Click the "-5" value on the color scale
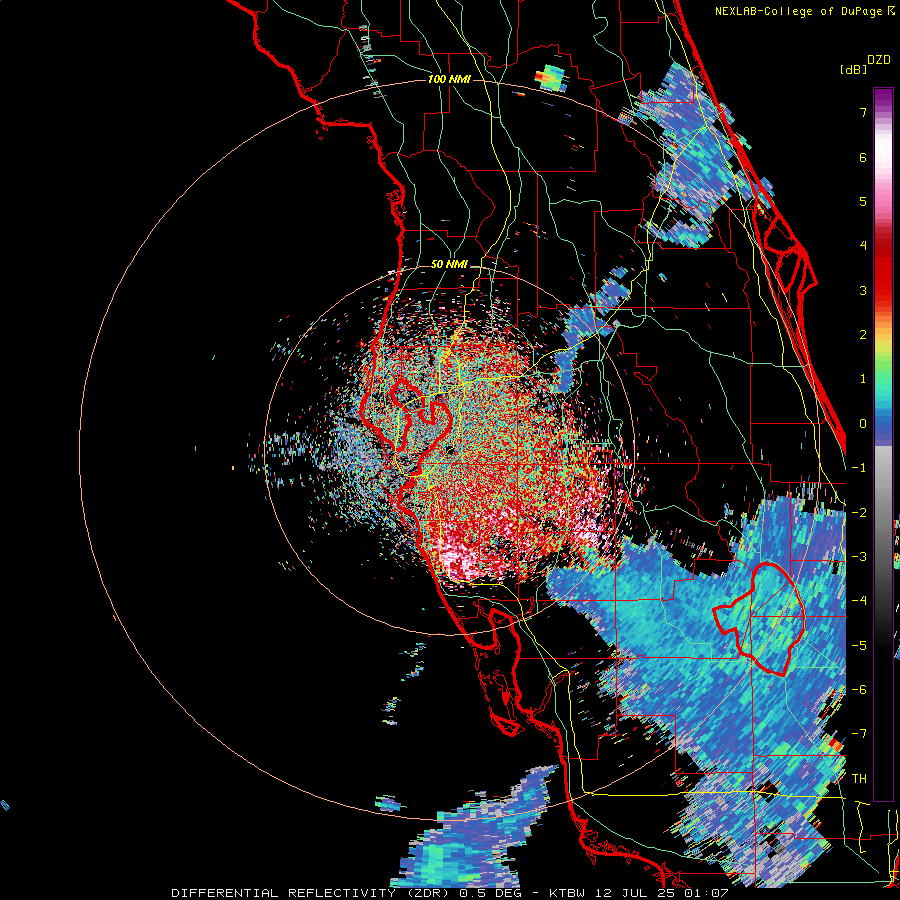 coord(859,646)
